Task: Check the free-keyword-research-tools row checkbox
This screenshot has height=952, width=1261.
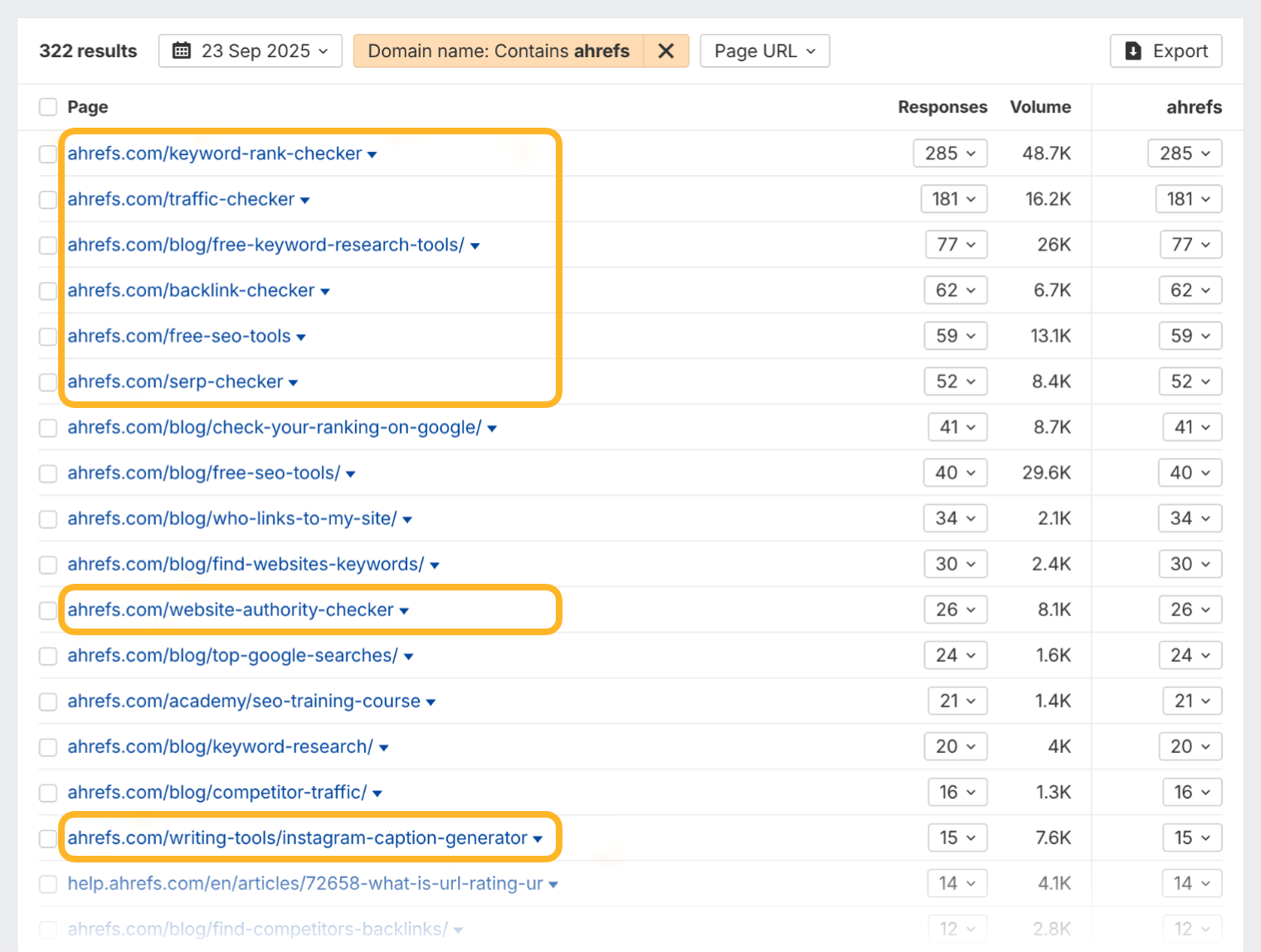Action: 48,245
